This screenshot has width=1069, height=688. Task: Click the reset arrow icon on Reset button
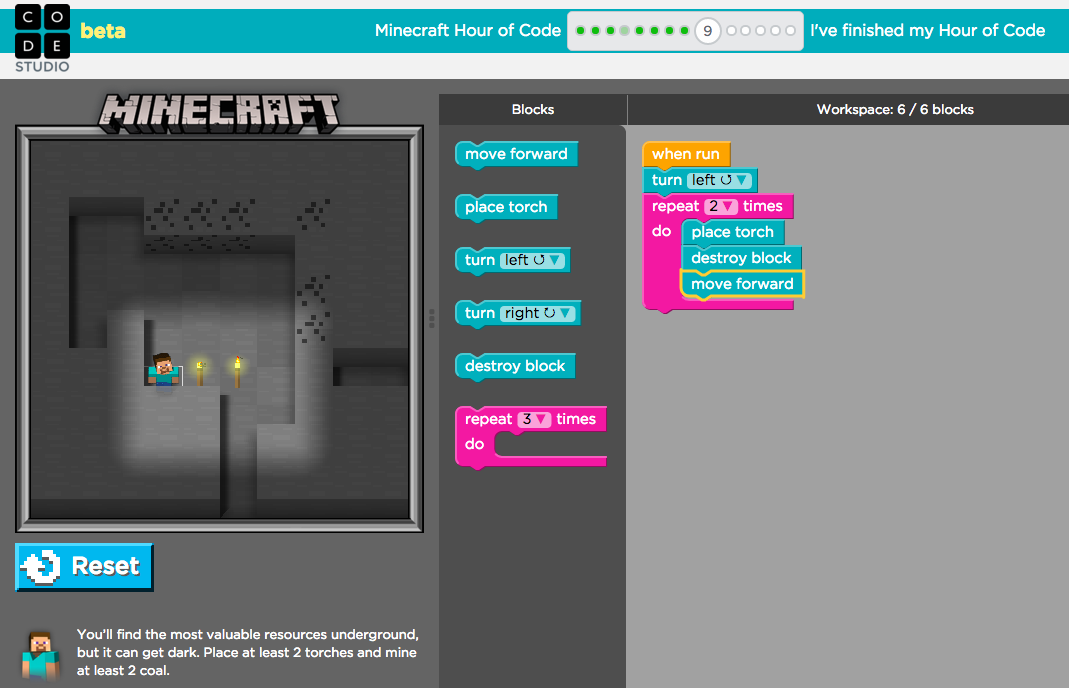(x=41, y=567)
